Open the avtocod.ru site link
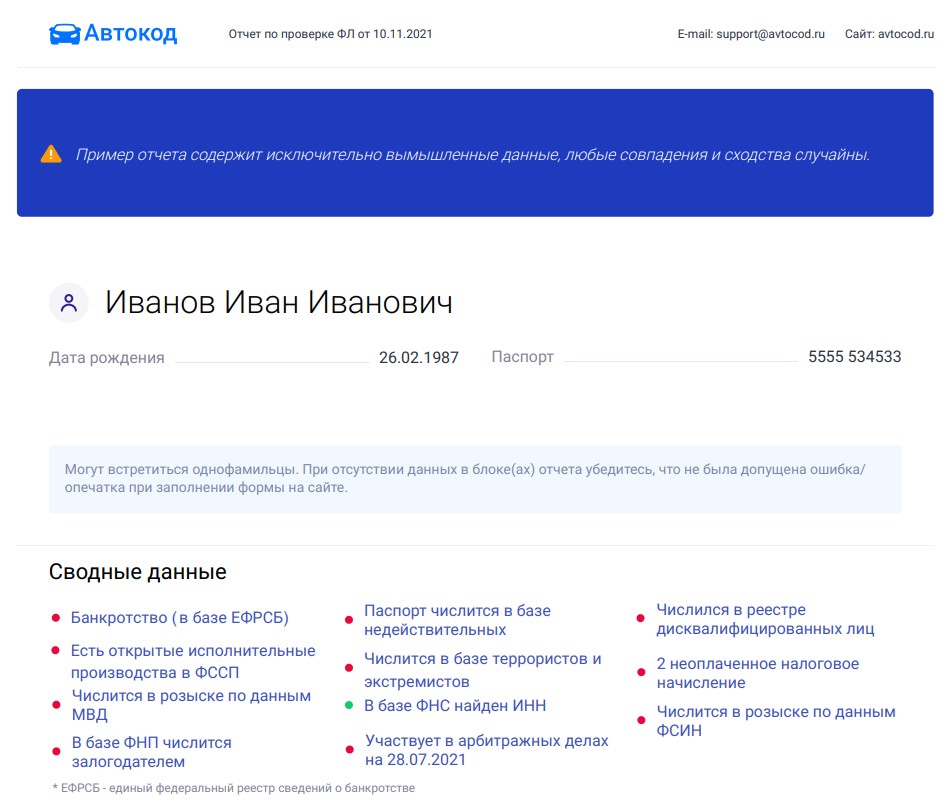The width and height of the screenshot is (949, 804). (905, 34)
